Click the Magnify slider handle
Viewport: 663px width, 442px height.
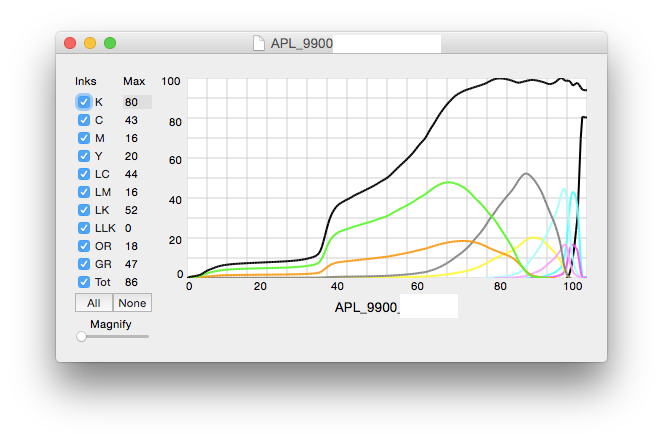click(x=81, y=337)
